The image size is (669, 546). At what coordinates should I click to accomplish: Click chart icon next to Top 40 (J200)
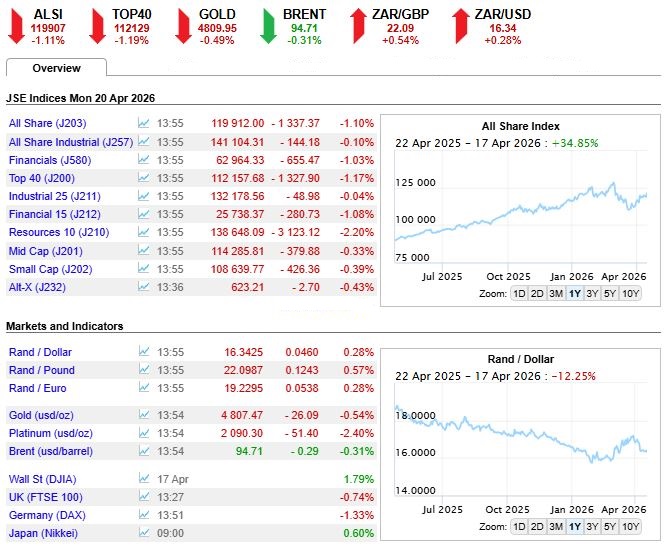click(144, 177)
